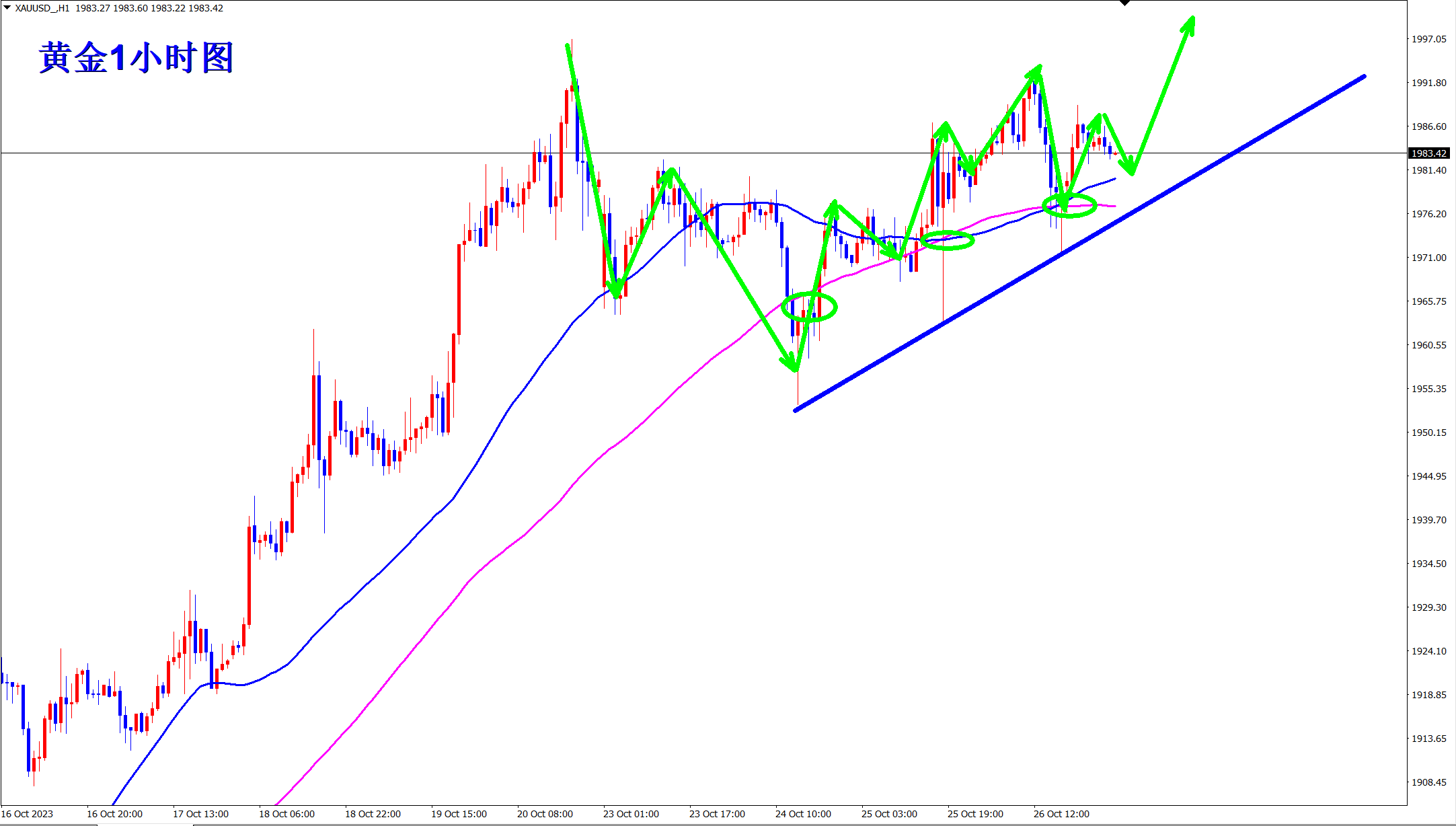This screenshot has height=826, width=1456.
Task: Click the 1908.45 price scale label
Action: click(x=1428, y=782)
